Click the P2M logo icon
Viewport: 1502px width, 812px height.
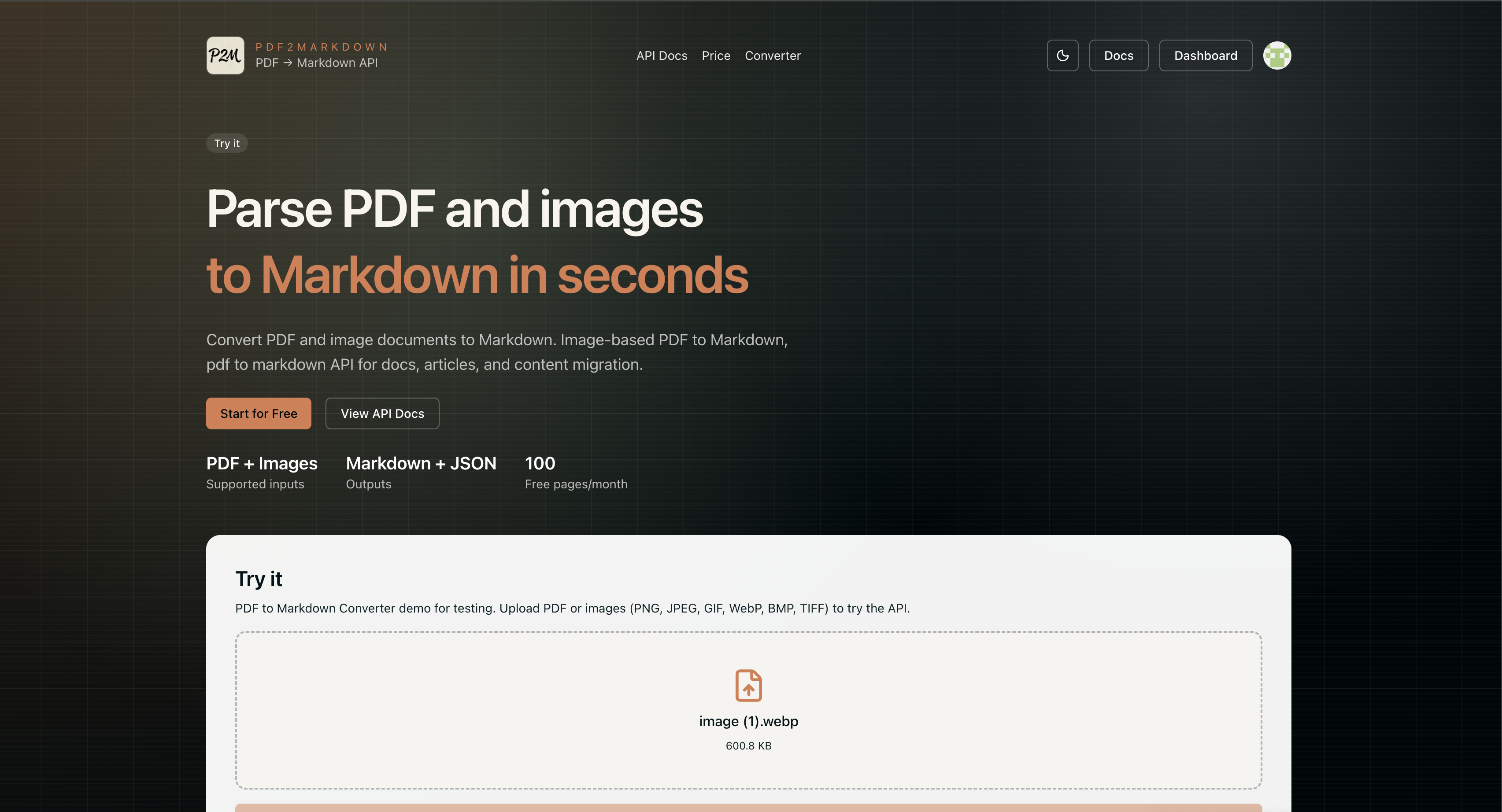pos(225,55)
